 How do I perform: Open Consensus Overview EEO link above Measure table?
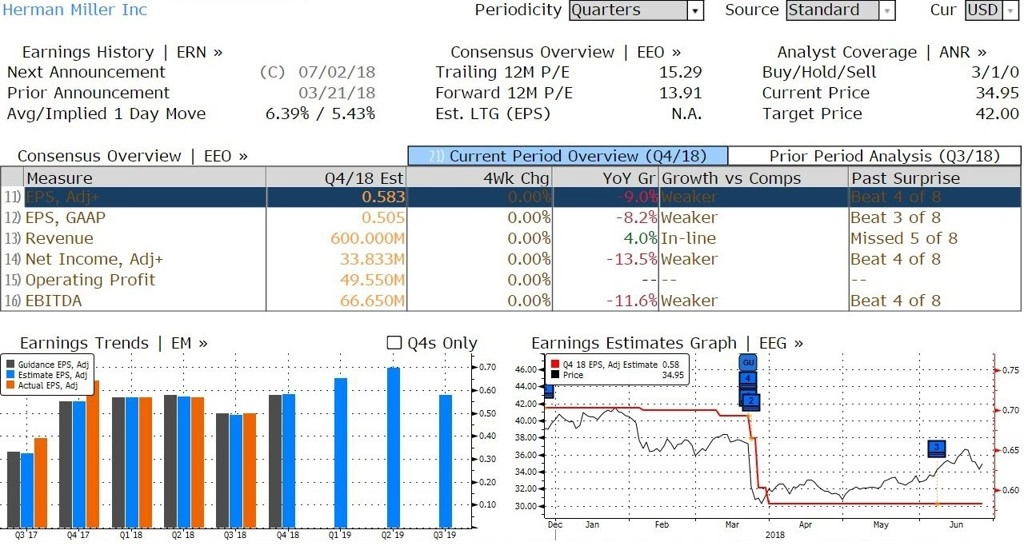tap(133, 156)
